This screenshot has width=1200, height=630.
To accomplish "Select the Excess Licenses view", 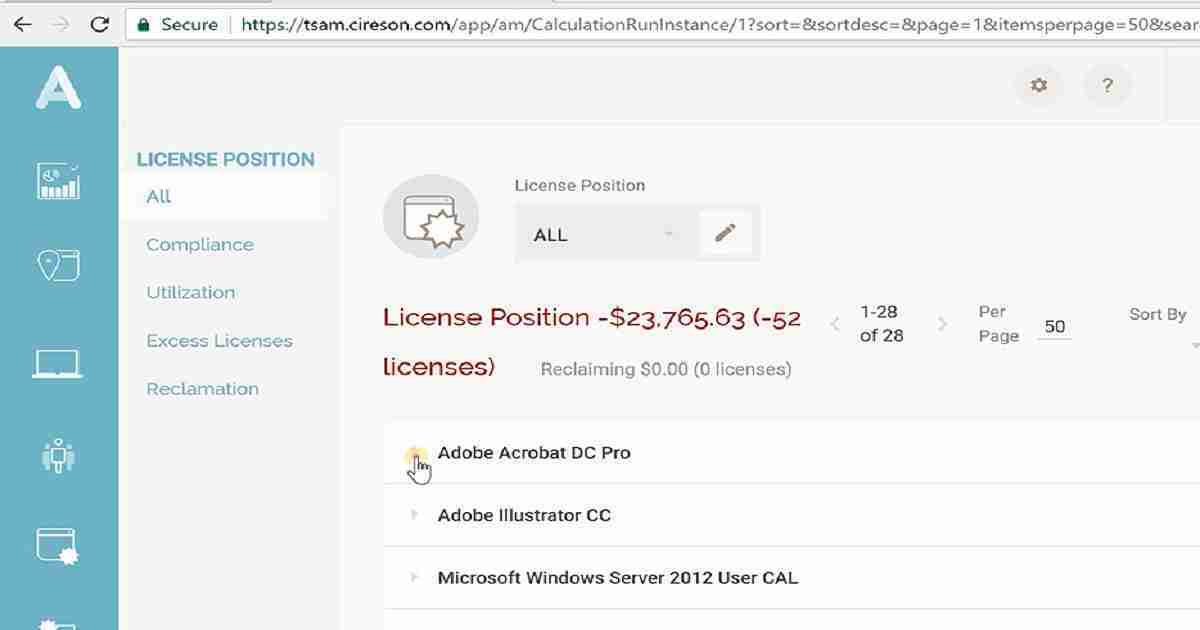I will coord(218,340).
